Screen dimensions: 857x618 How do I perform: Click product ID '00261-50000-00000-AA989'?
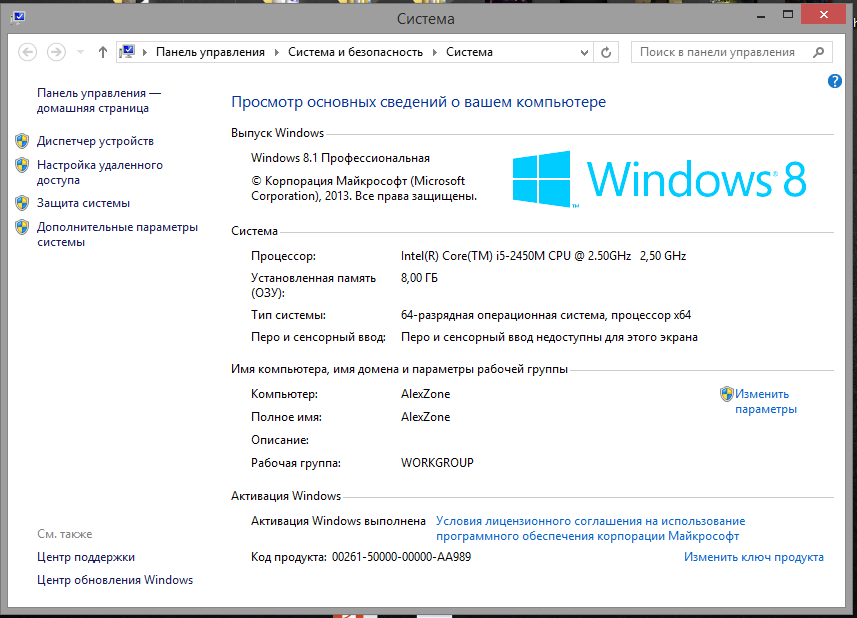[401, 557]
